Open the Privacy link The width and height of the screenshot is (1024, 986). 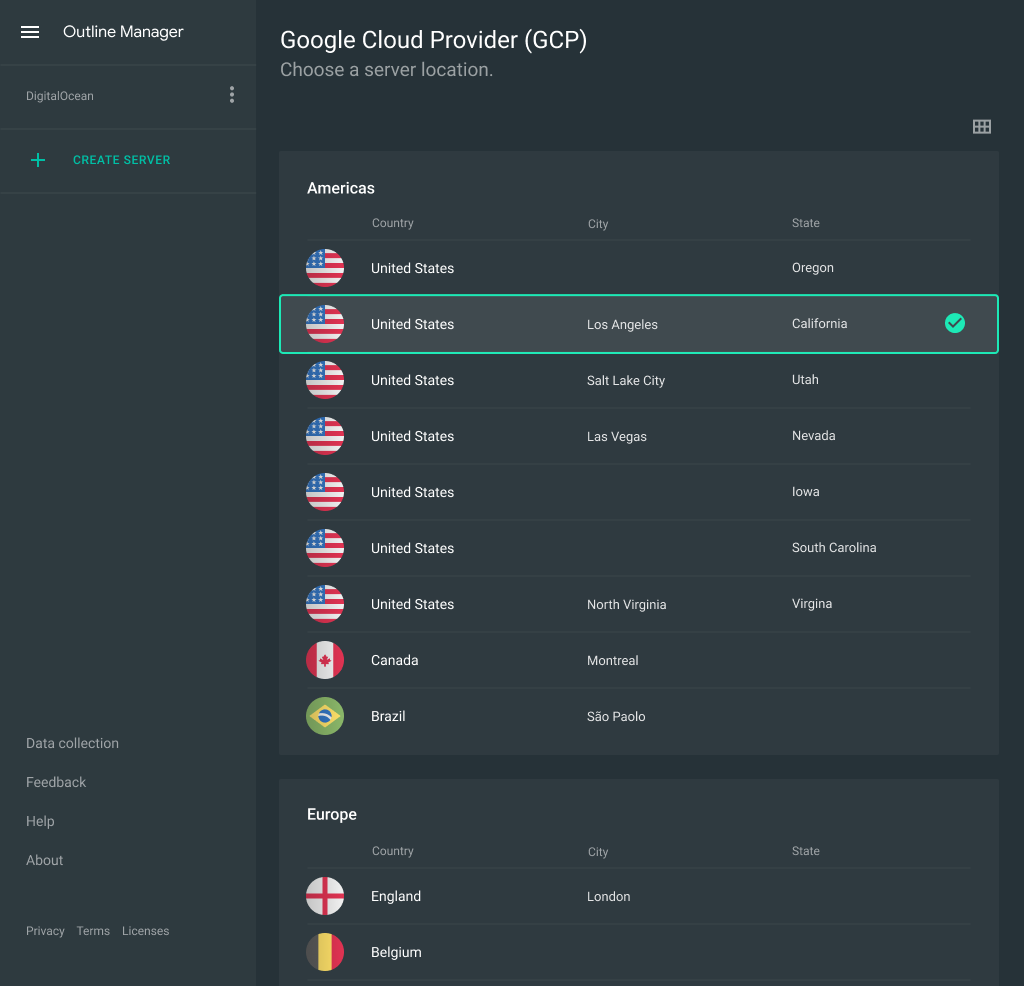pos(45,931)
